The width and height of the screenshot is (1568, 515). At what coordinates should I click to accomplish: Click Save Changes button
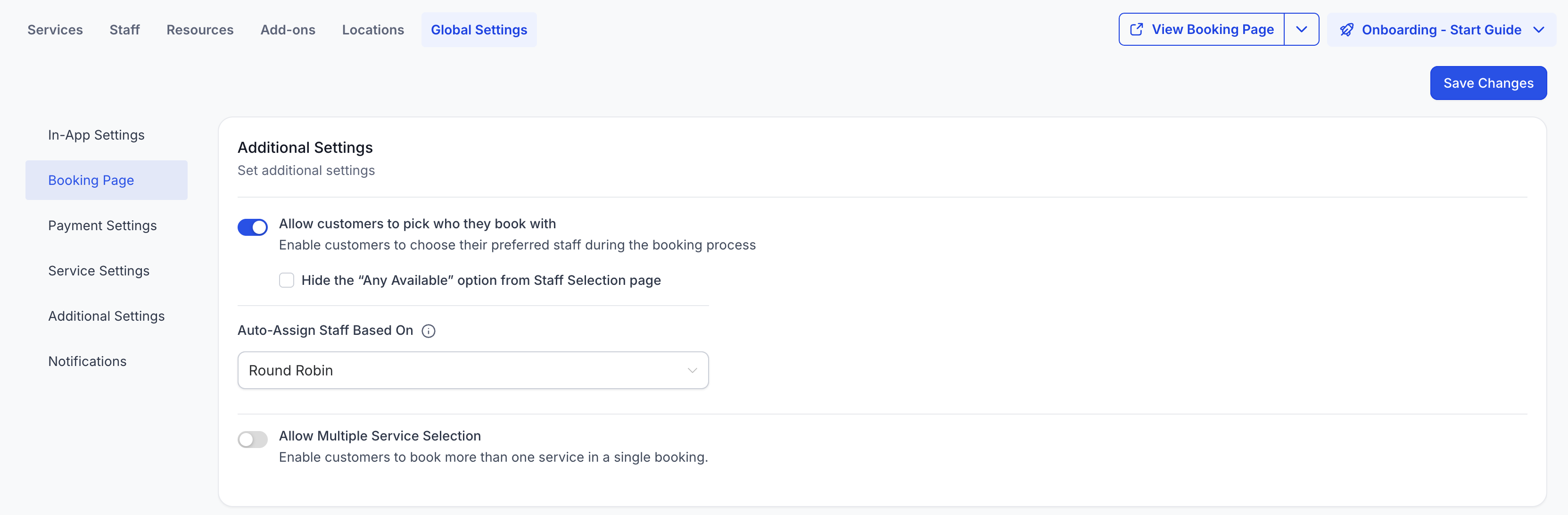[1488, 83]
